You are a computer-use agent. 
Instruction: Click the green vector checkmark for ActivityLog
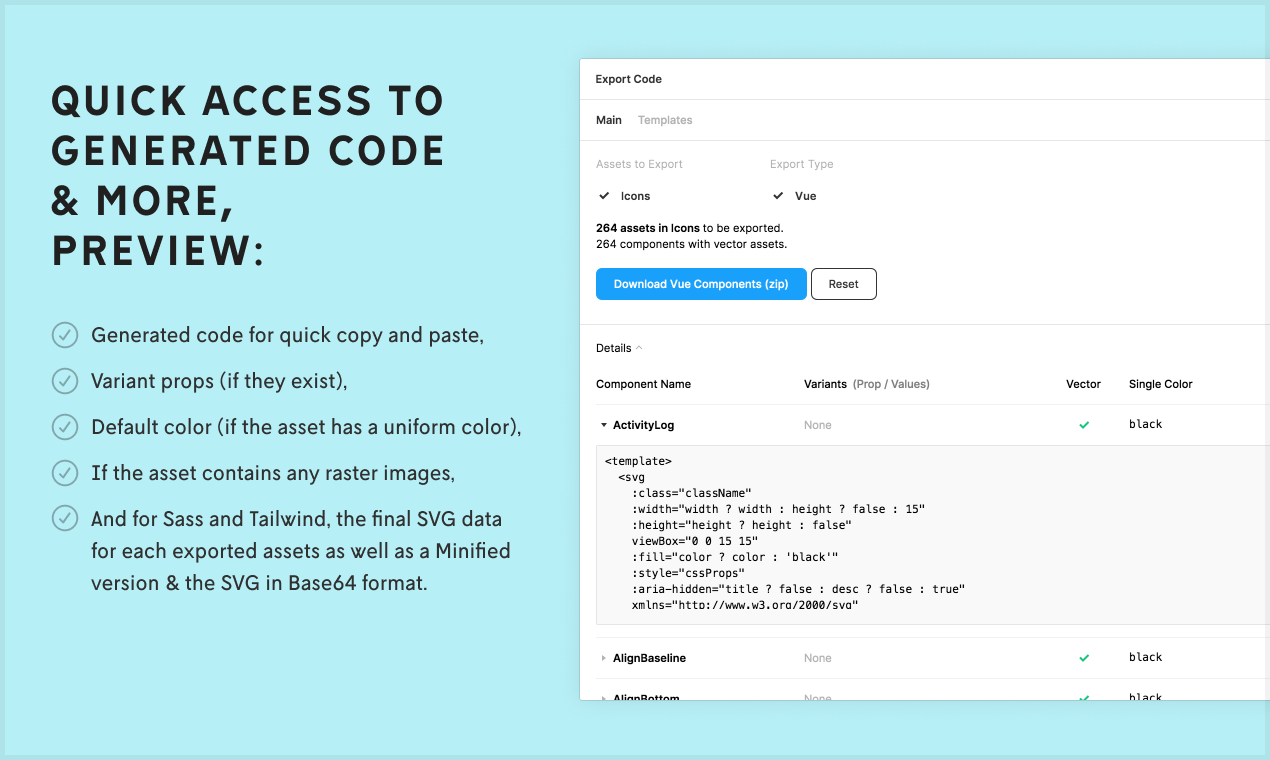click(x=1084, y=425)
